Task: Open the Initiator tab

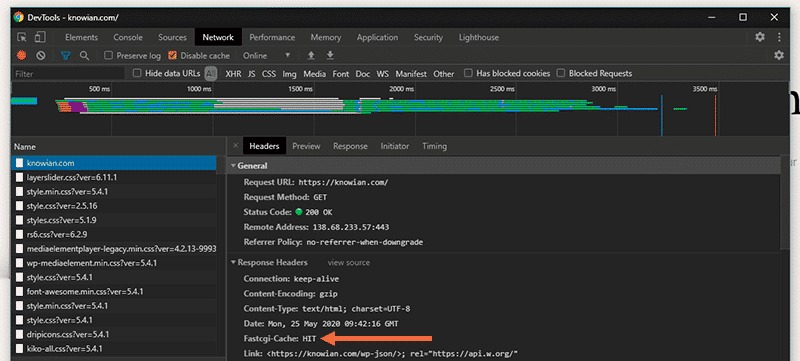Action: point(394,146)
